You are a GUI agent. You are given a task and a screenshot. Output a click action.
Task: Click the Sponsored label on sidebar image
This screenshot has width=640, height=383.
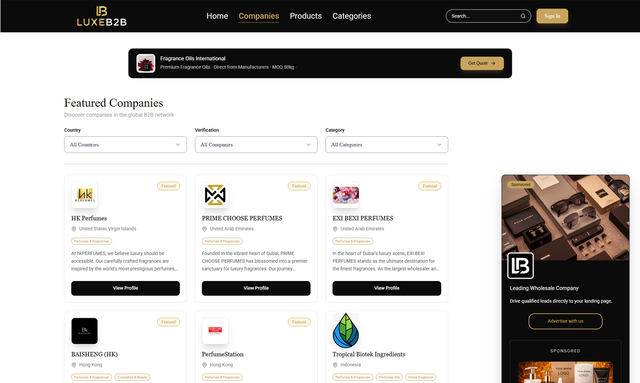tap(521, 185)
